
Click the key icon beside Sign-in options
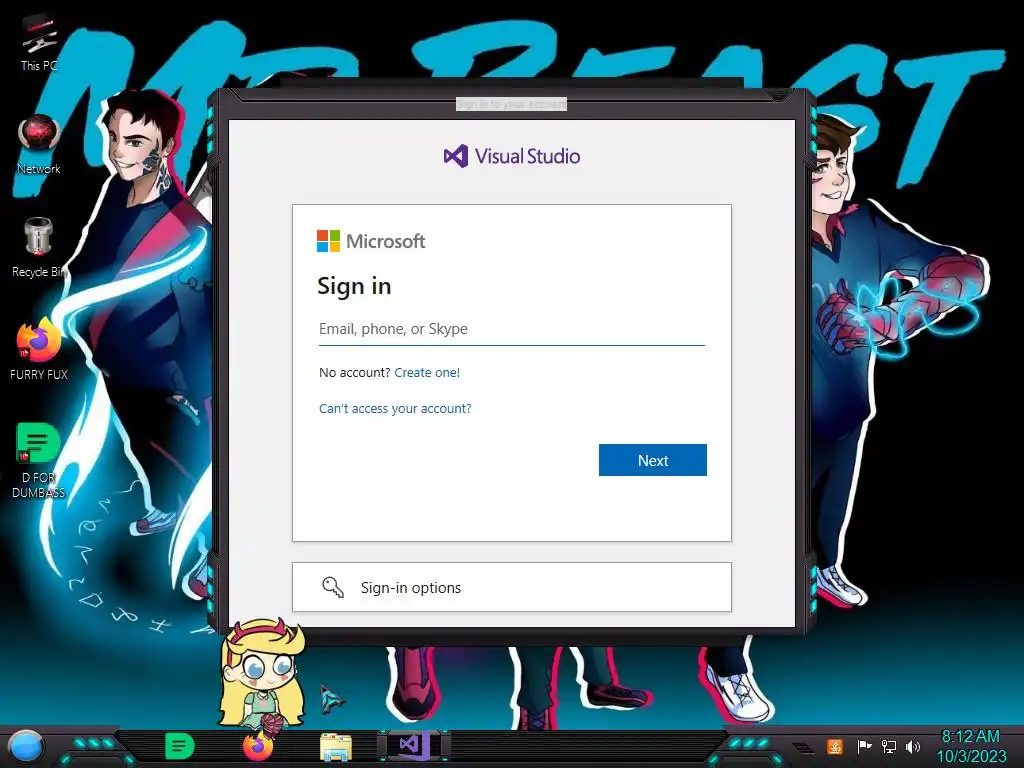[333, 587]
